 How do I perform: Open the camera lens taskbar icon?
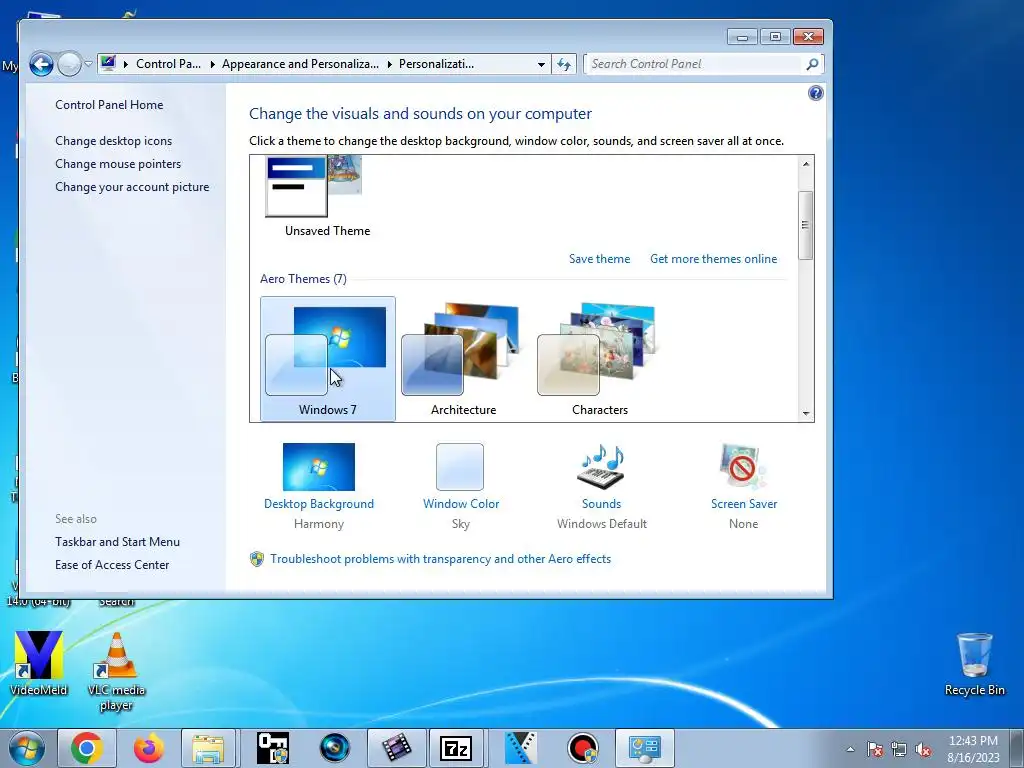pos(334,748)
